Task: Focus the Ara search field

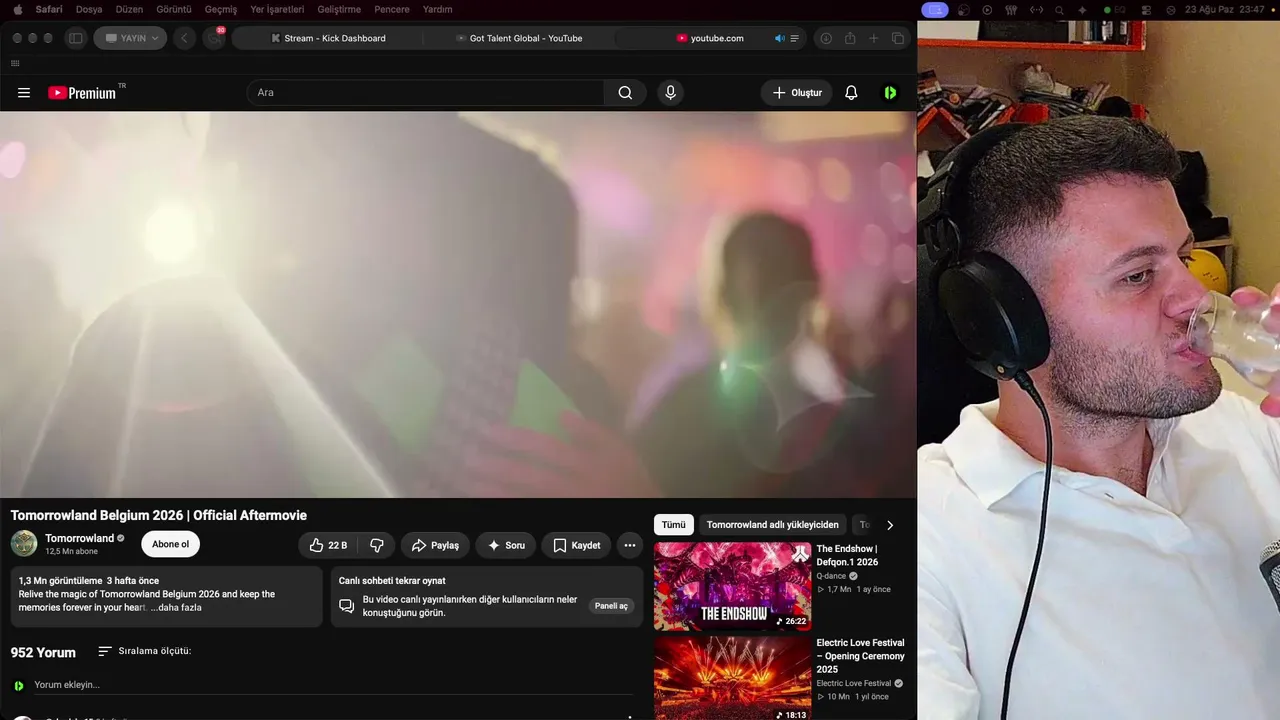Action: tap(425, 93)
